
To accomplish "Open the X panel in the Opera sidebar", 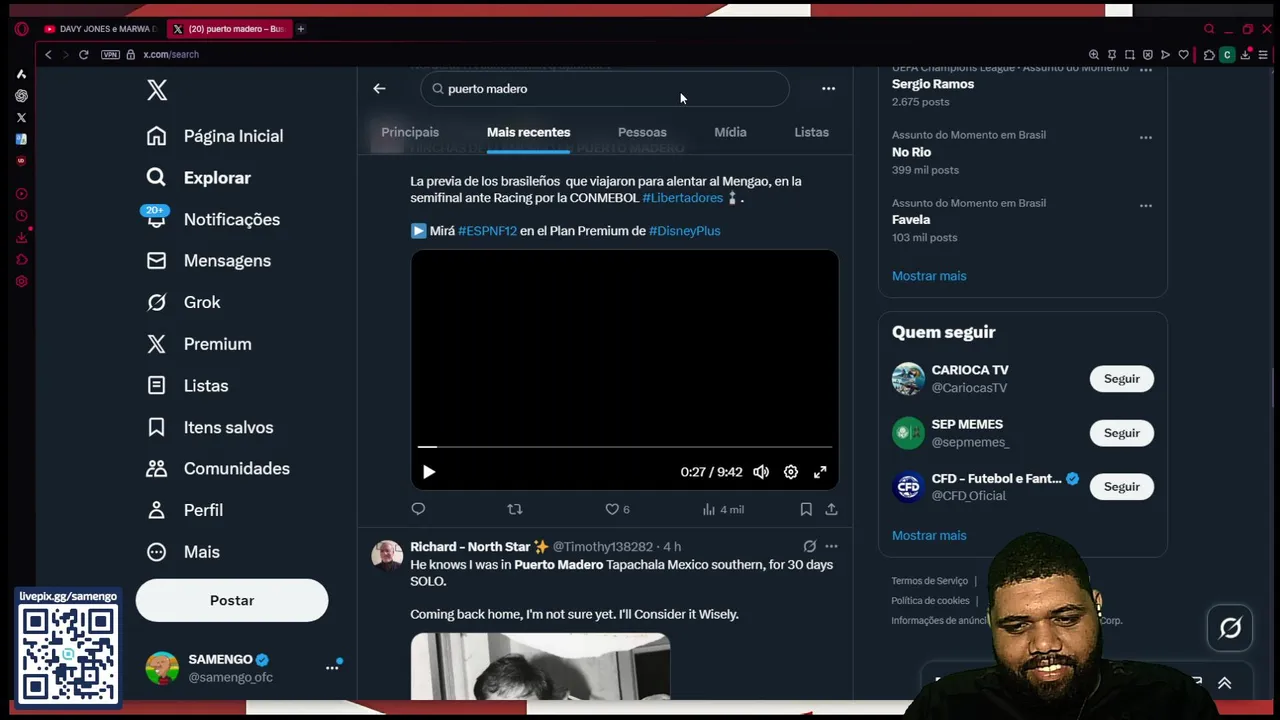I will click(21, 118).
